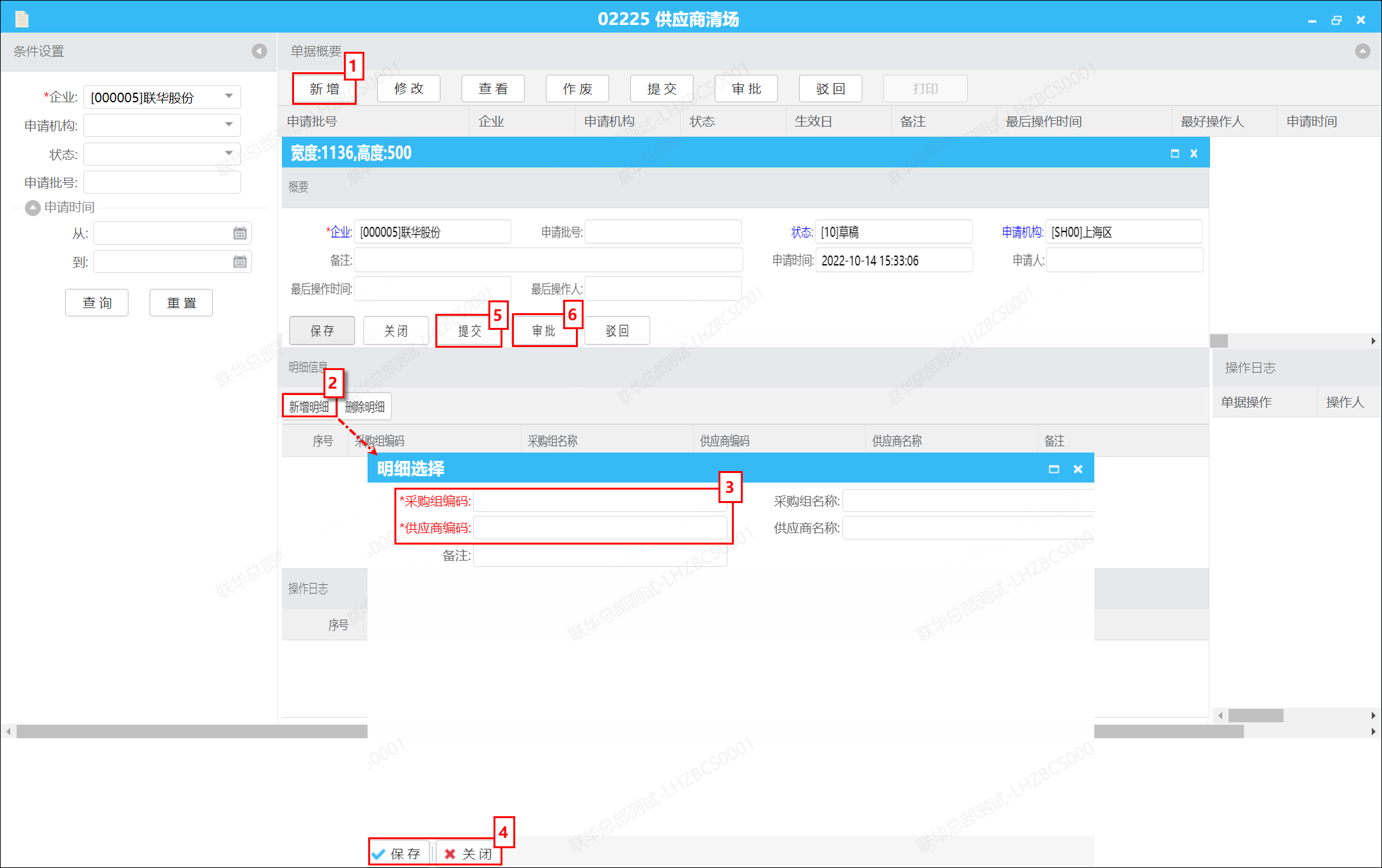1382x868 pixels.
Task: Click the 打印 toolbar button
Action: [925, 88]
